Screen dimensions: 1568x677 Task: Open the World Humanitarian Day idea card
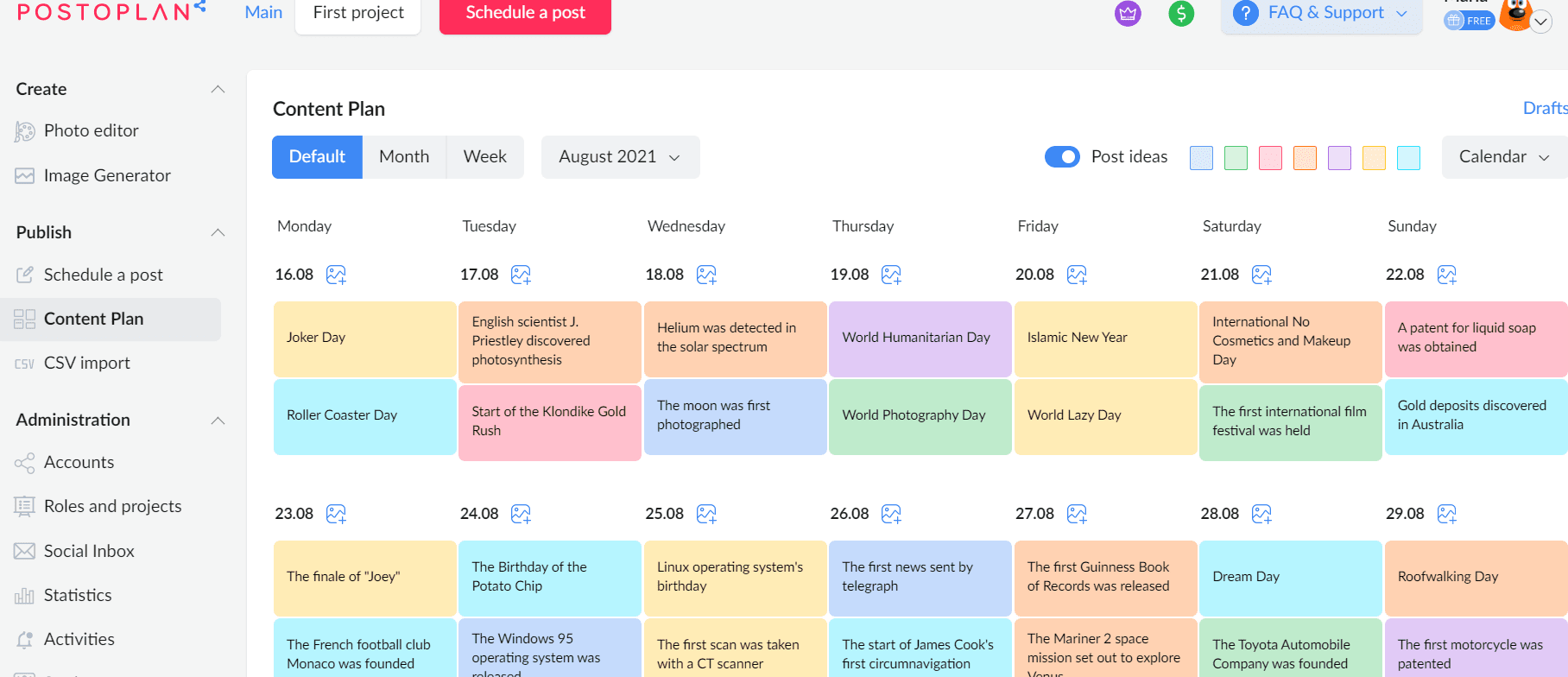pyautogui.click(x=920, y=338)
